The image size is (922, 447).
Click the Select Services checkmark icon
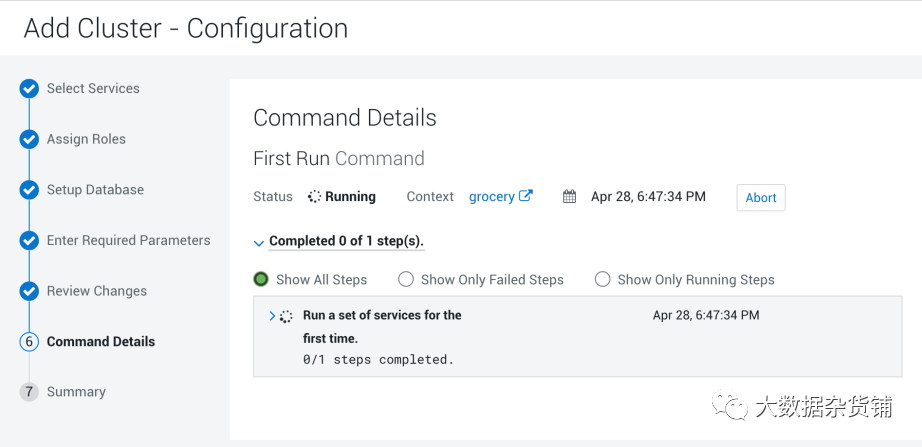(29, 89)
